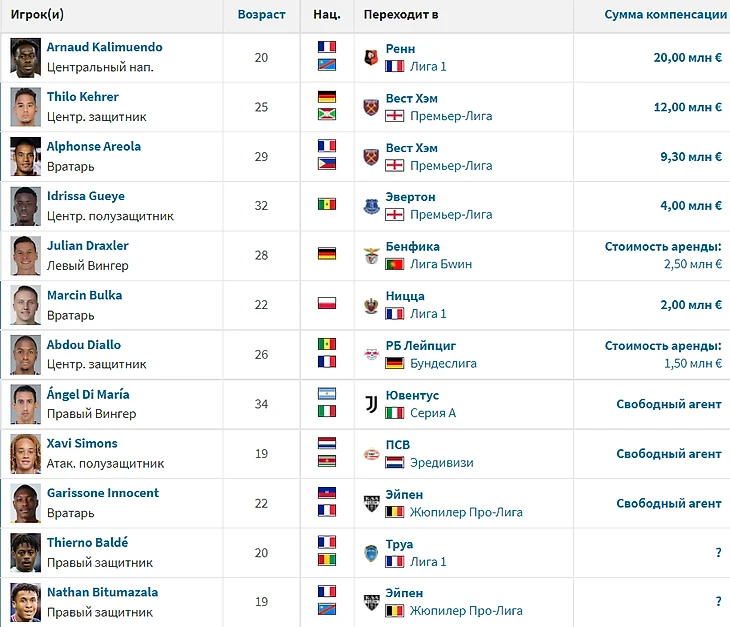730x627 pixels.
Task: Click the RB Leipzig club crest icon
Action: point(372,354)
